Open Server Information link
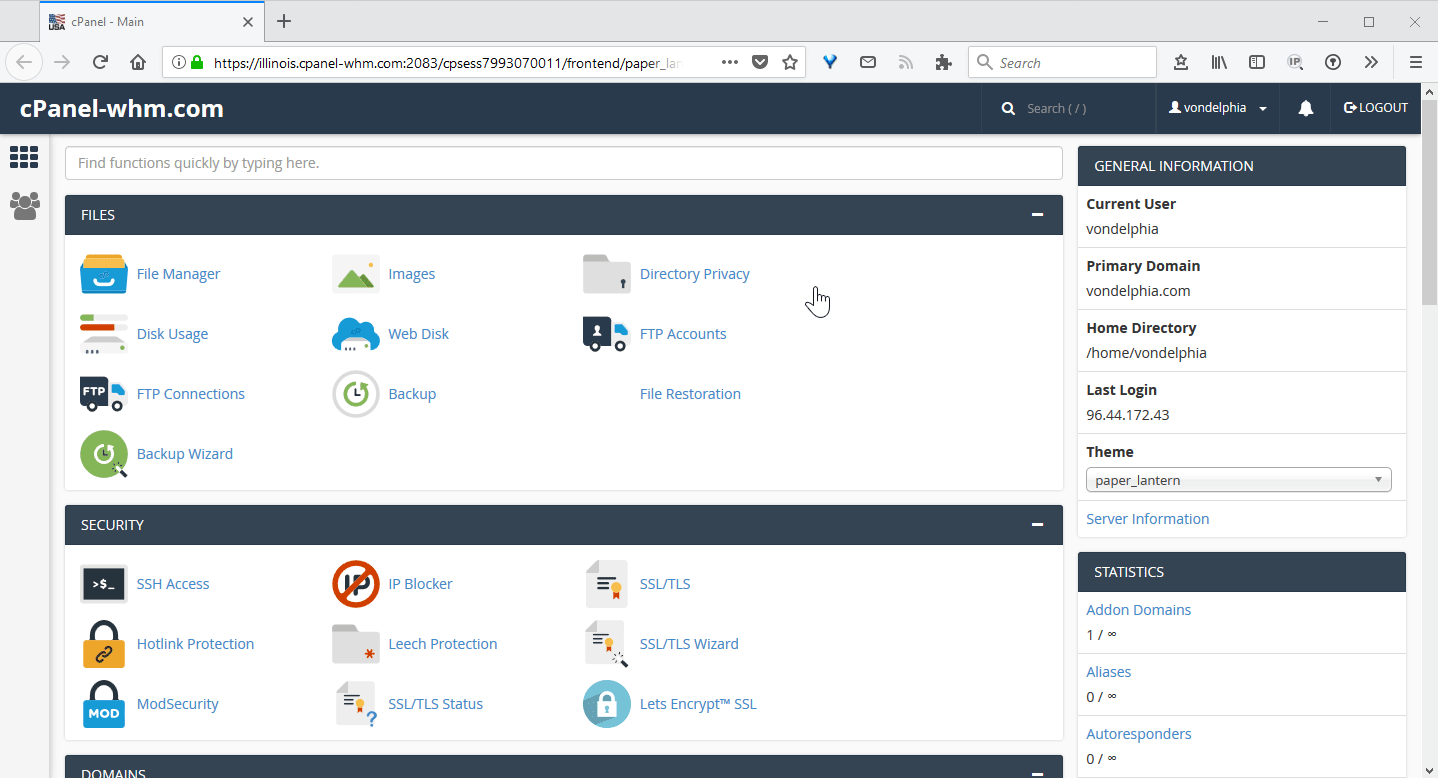 pos(1147,519)
